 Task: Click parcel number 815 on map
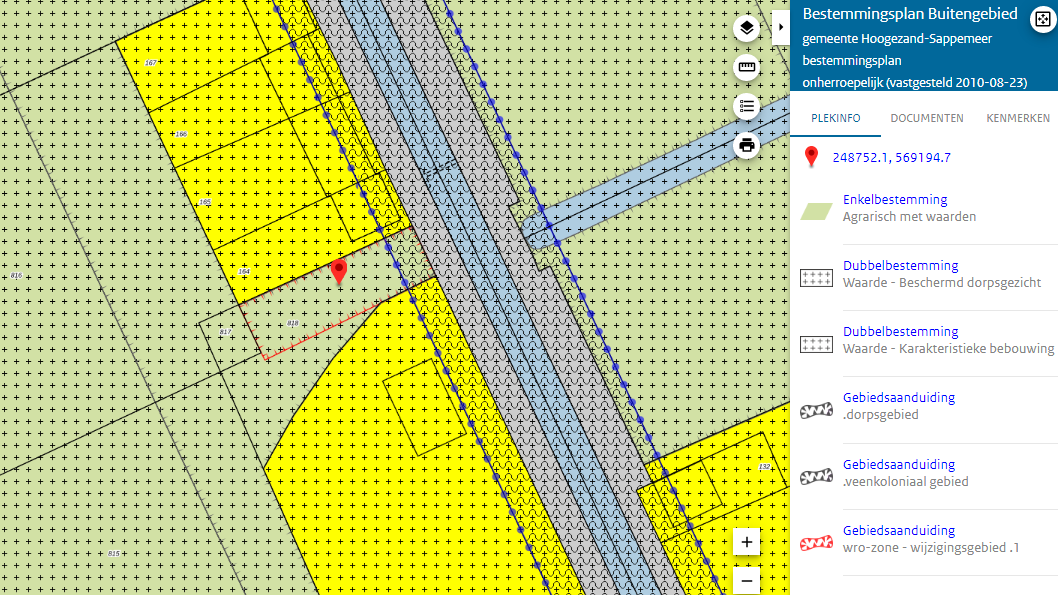113,554
